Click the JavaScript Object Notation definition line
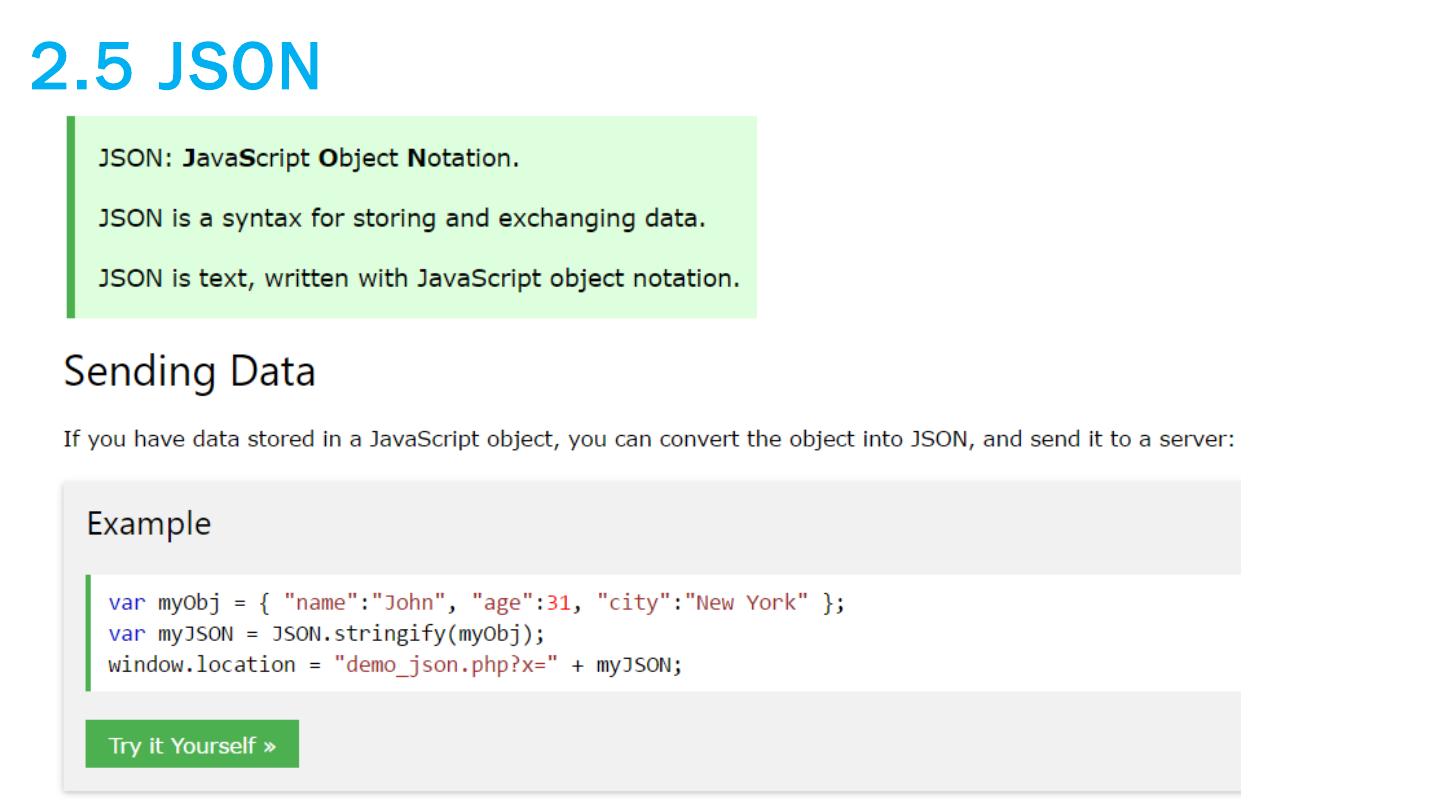The image size is (1440, 810). (308, 158)
